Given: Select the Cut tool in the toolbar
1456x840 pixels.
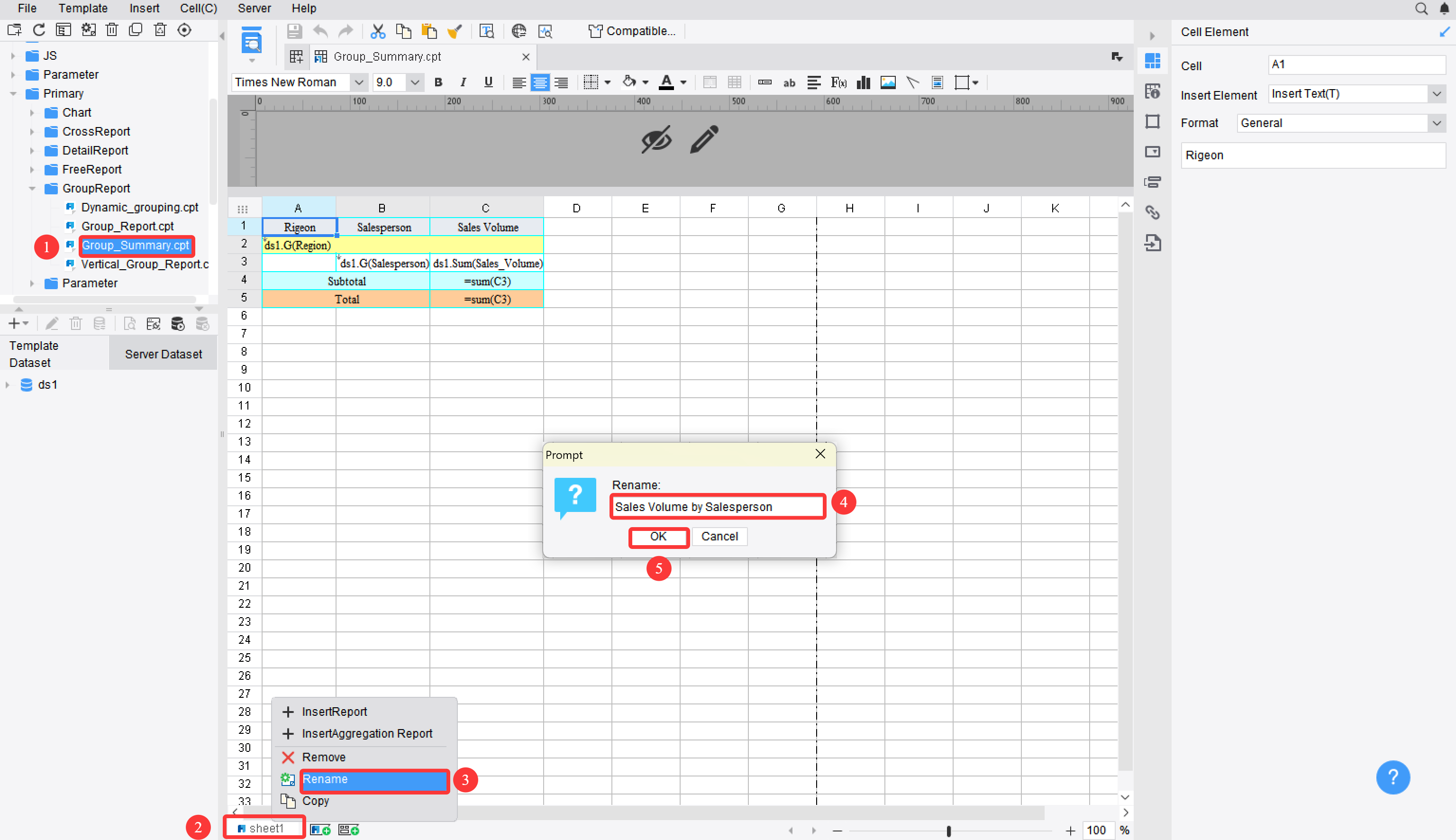Looking at the screenshot, I should [x=378, y=31].
